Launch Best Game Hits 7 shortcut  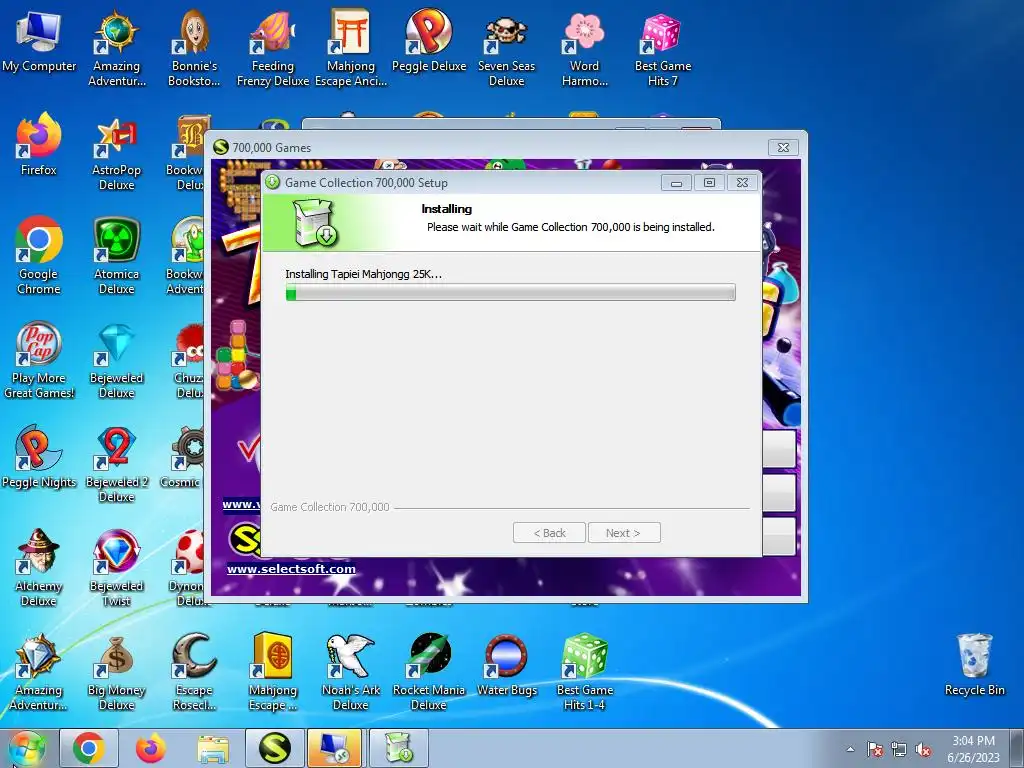[662, 49]
